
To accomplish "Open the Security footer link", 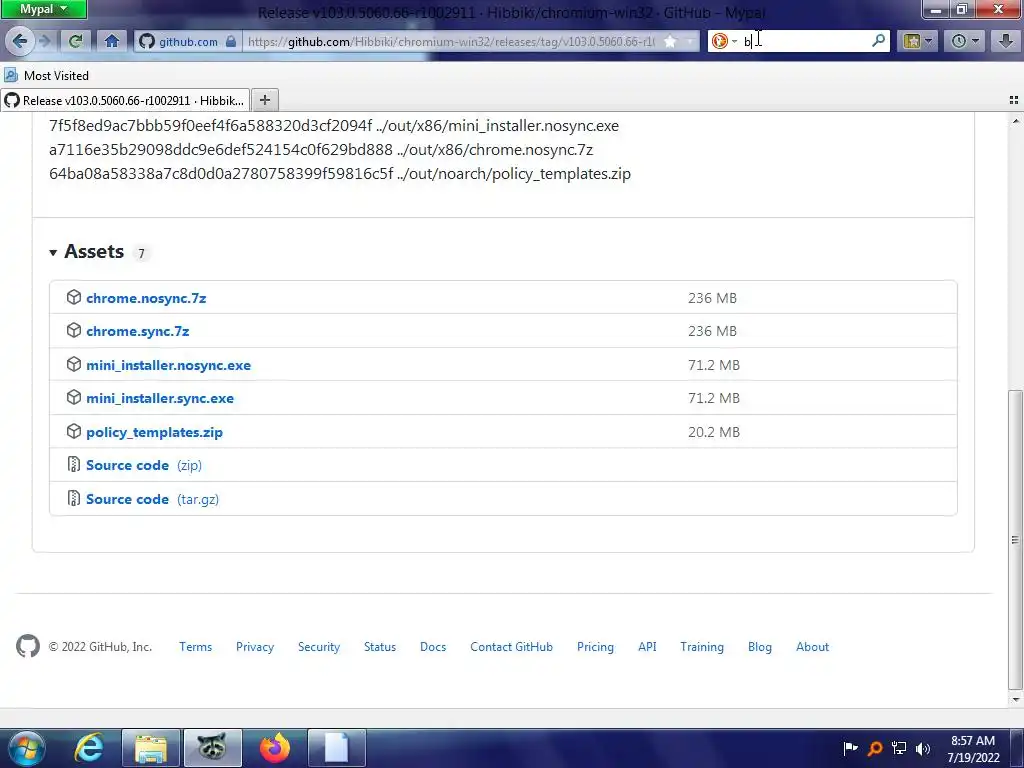I will [319, 647].
